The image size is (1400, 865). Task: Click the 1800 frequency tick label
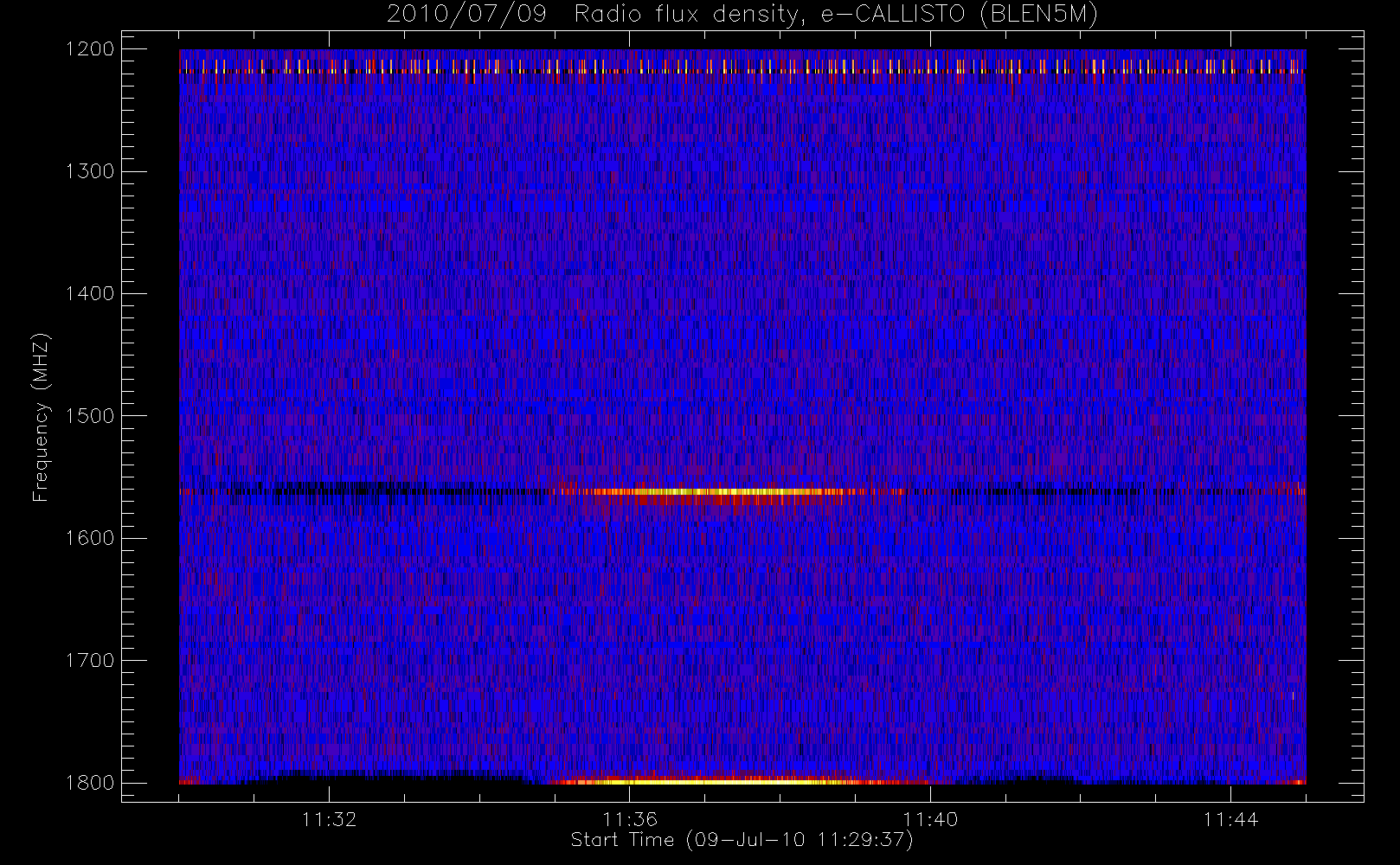pyautogui.click(x=90, y=783)
